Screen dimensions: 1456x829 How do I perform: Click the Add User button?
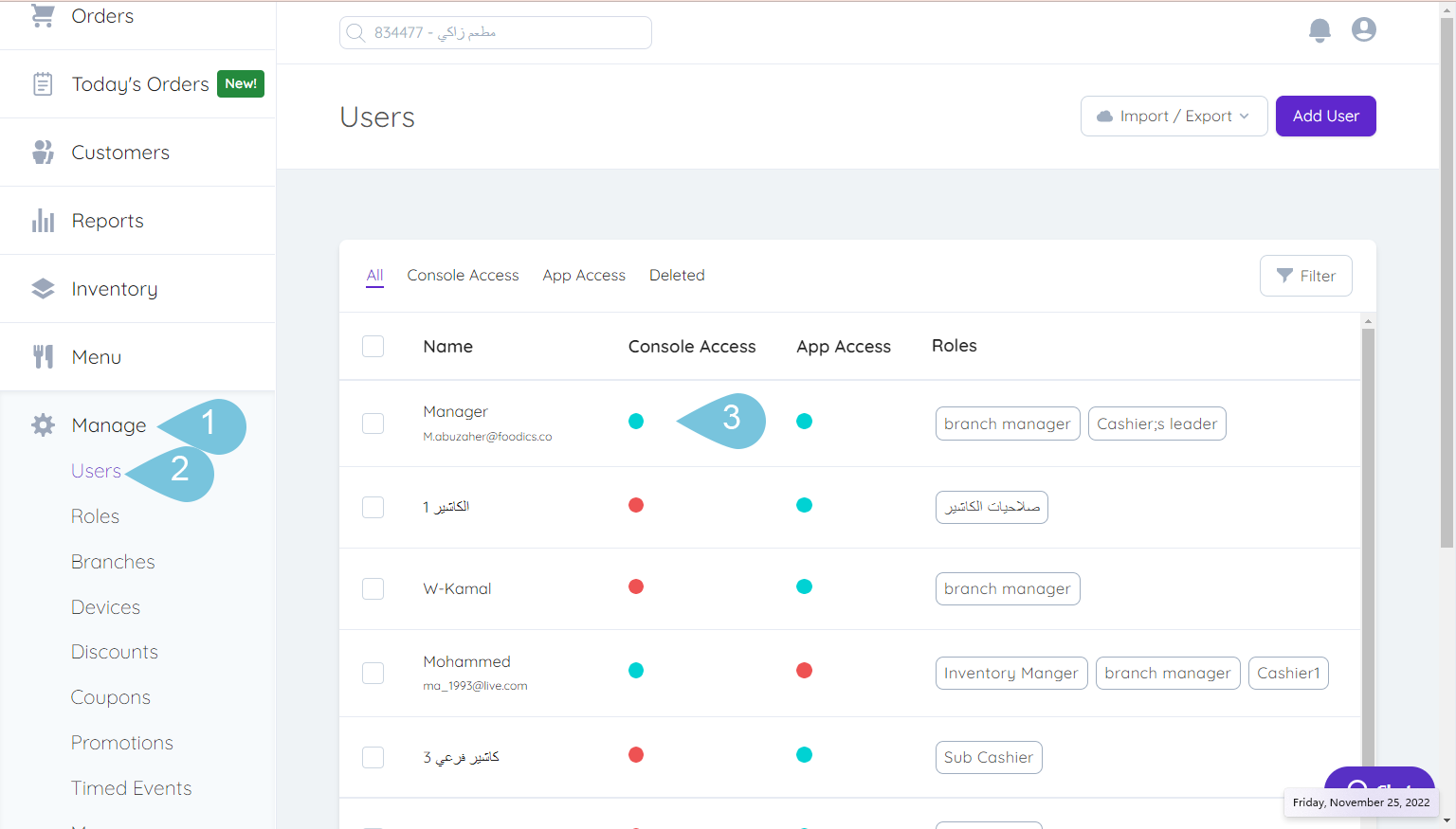(1325, 116)
